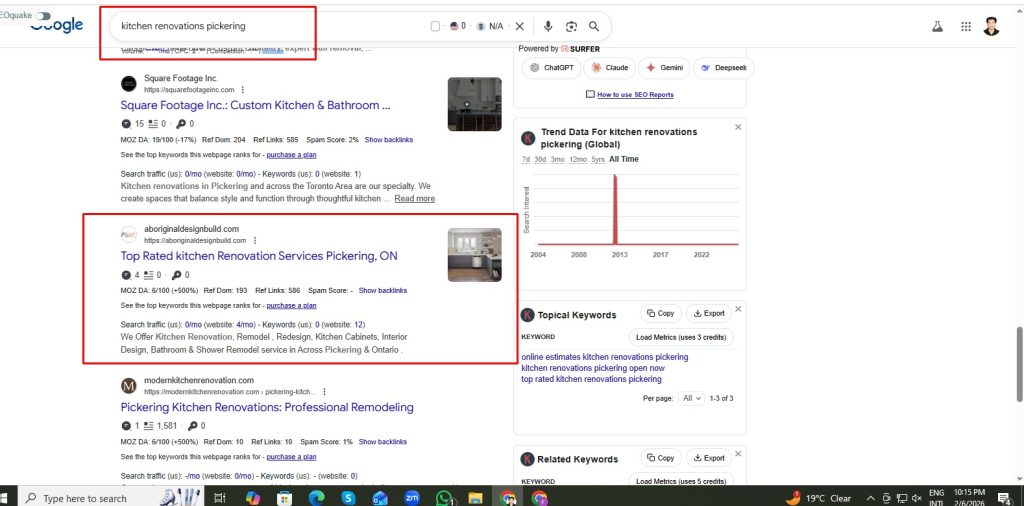Click 'online estimates kitchen renovations pickering' keyword
This screenshot has height=506, width=1024.
(605, 357)
